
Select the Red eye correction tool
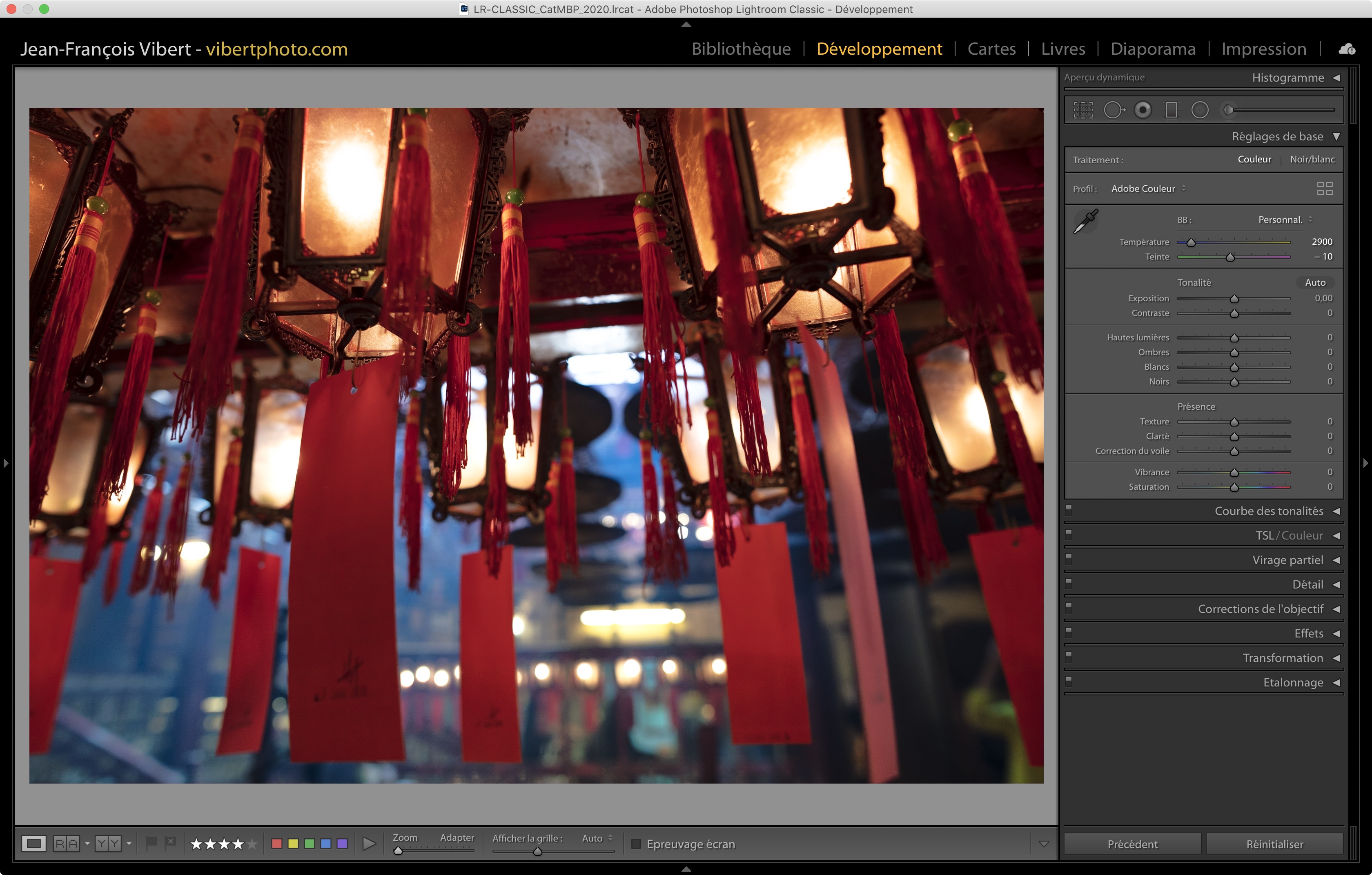coord(1143,110)
